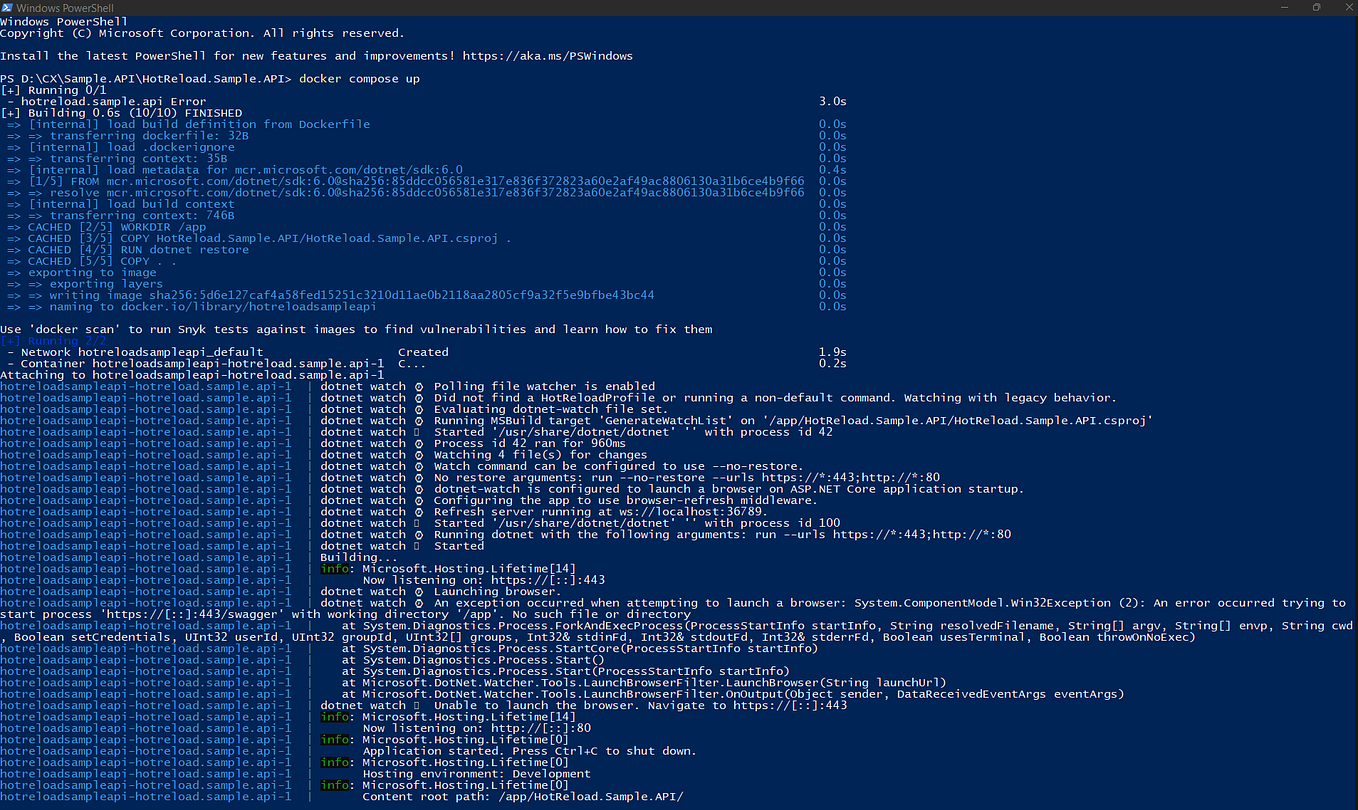This screenshot has width=1358, height=810.
Task: Minimize the PowerShell window
Action: point(1284,7)
